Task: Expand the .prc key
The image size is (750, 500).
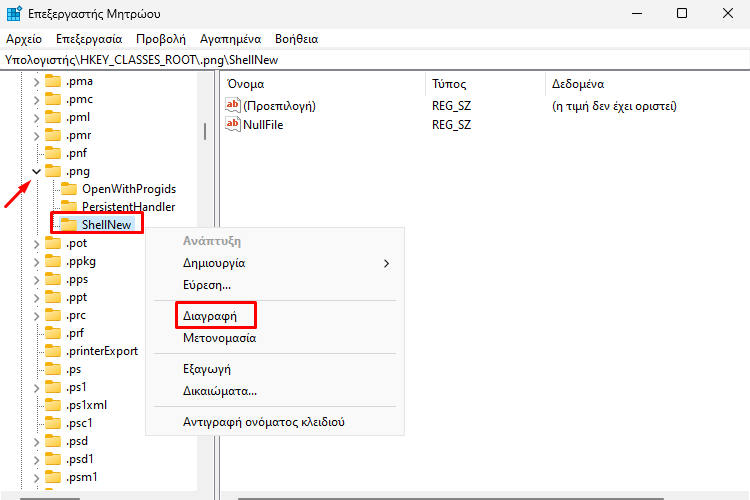Action: point(36,316)
